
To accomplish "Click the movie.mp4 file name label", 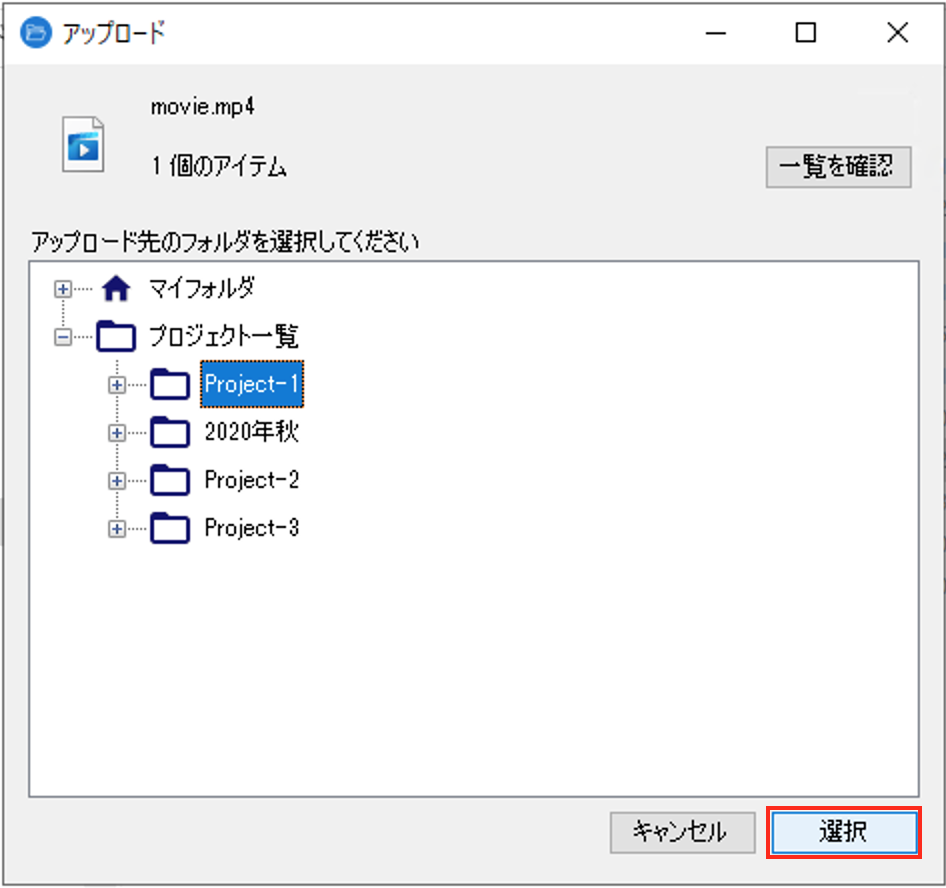I will tap(202, 106).
